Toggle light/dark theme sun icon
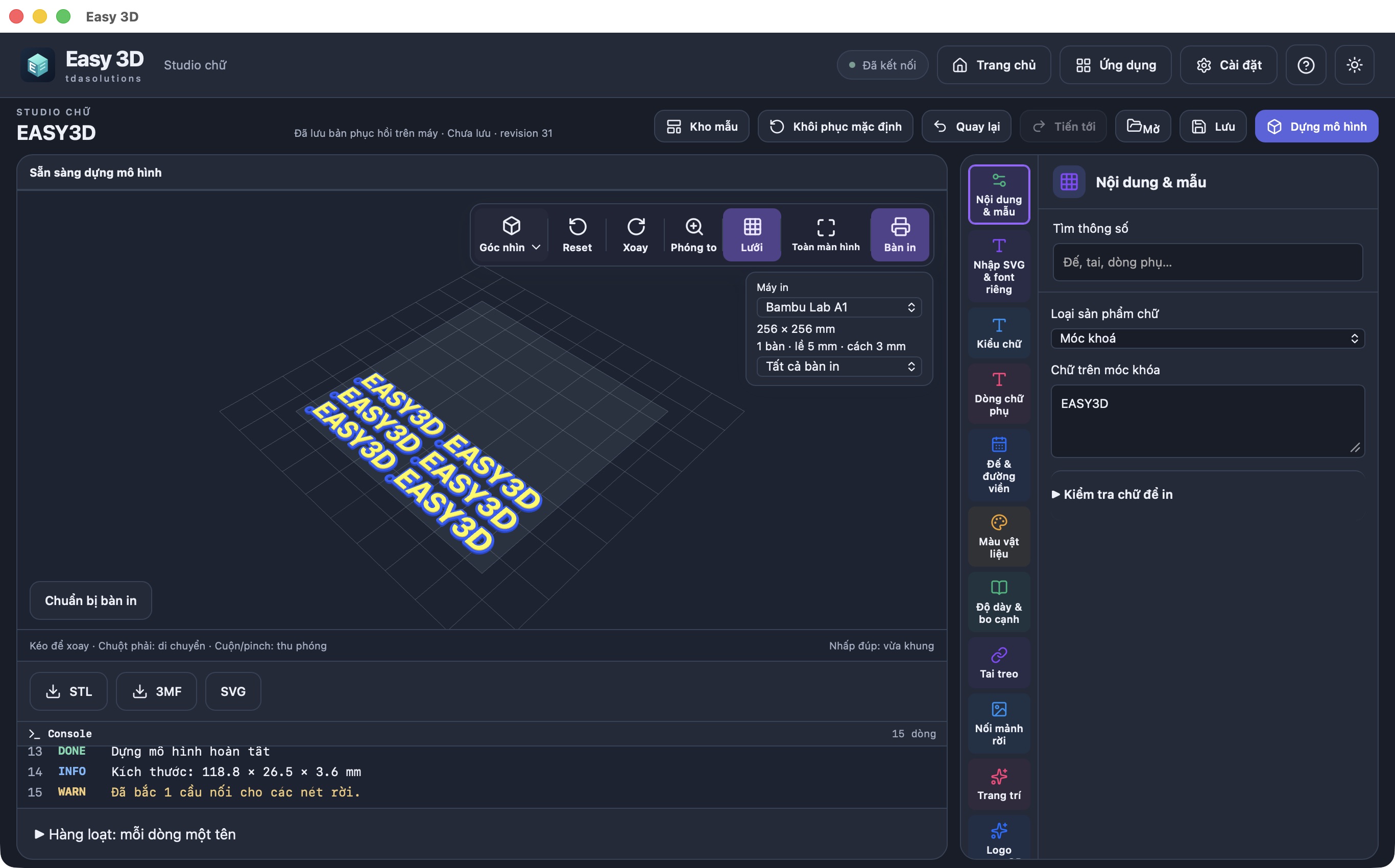 tap(1354, 65)
